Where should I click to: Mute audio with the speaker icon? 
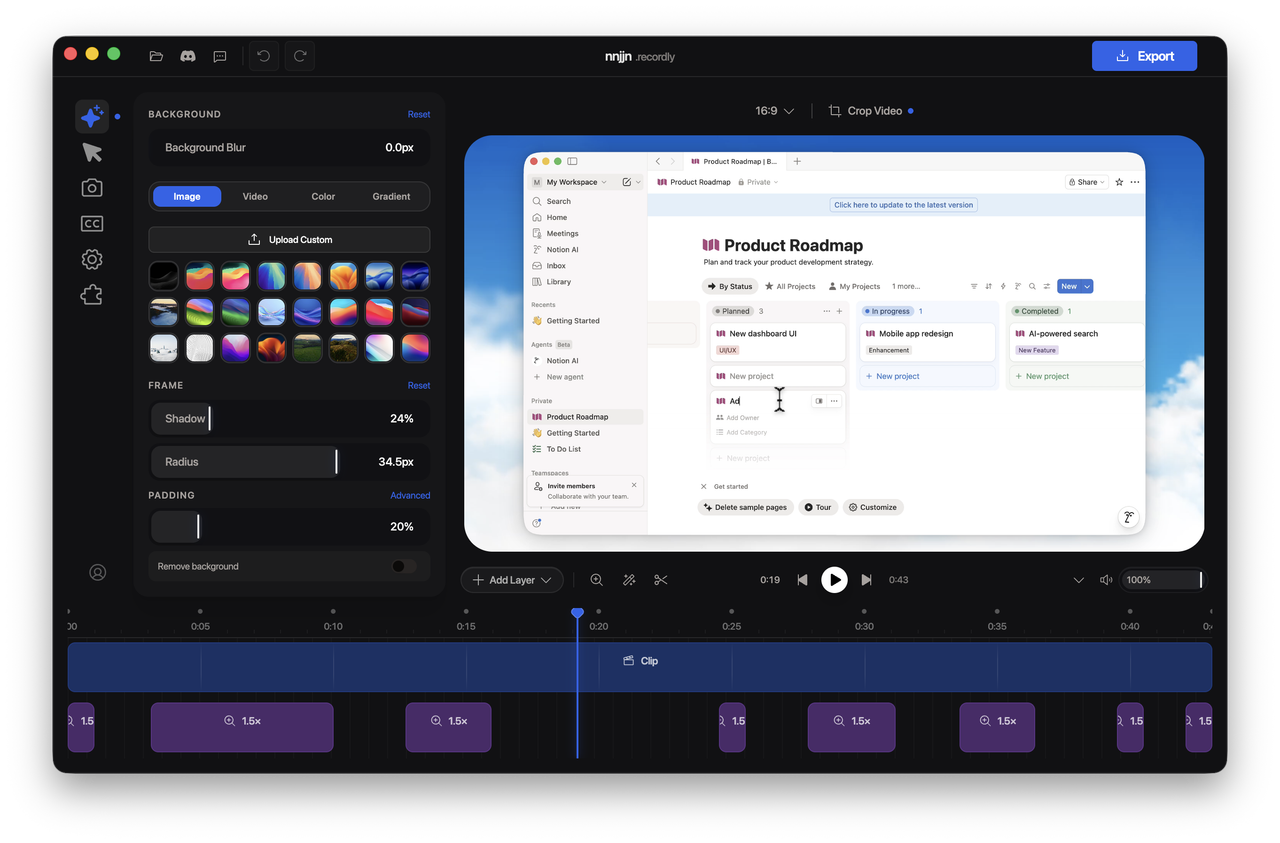pos(1107,580)
